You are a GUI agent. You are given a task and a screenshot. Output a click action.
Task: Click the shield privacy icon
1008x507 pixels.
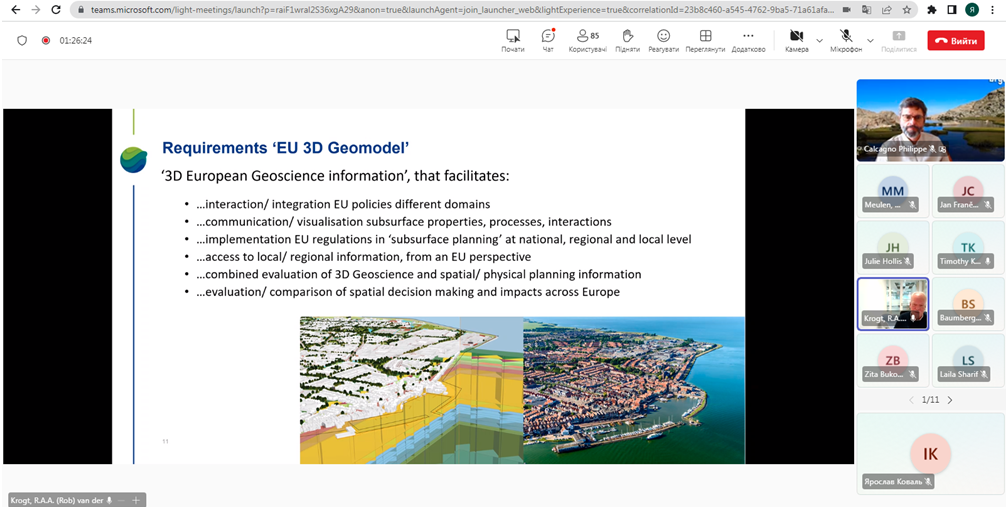pos(22,40)
